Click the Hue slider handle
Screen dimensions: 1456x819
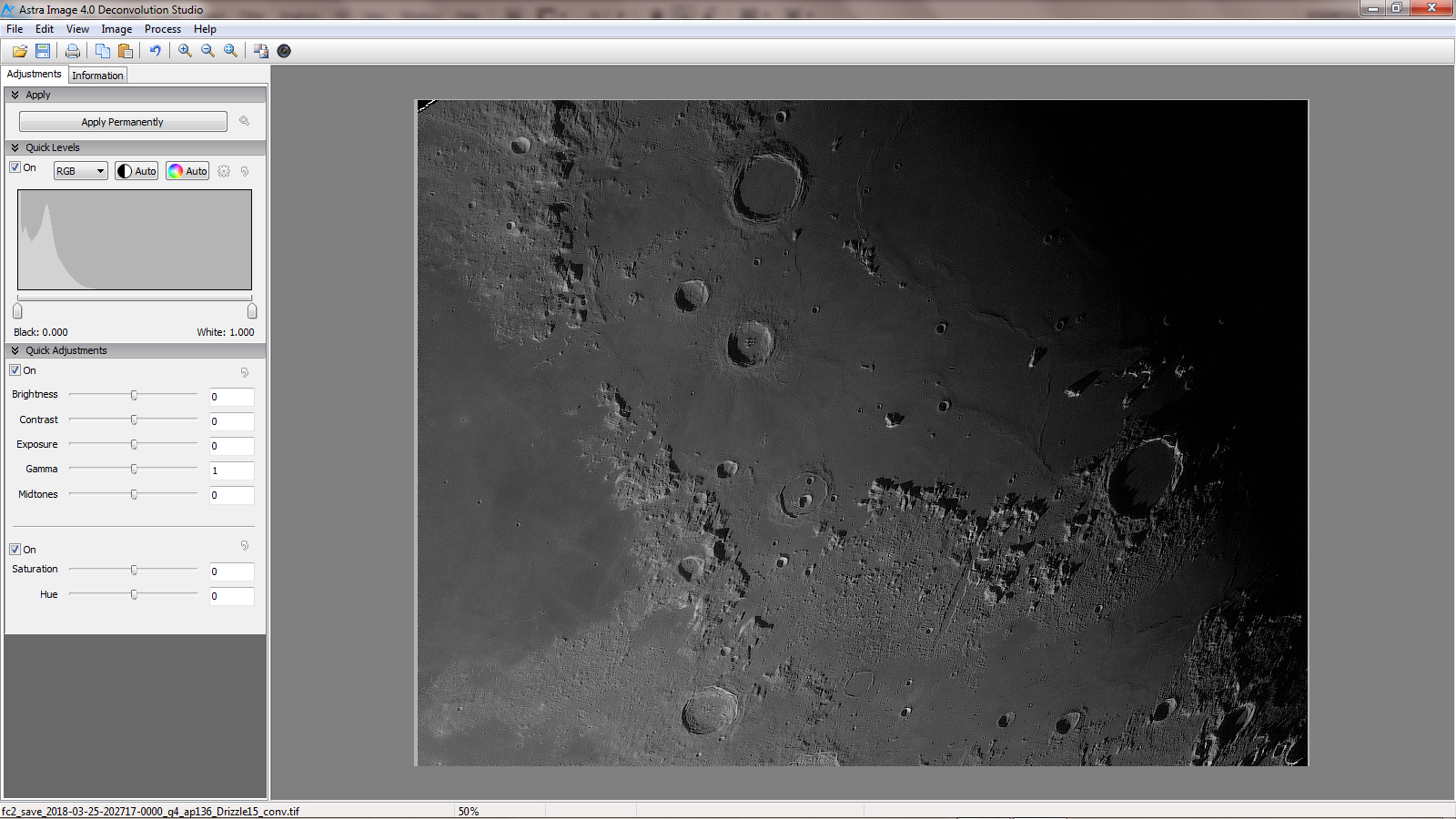pos(134,594)
